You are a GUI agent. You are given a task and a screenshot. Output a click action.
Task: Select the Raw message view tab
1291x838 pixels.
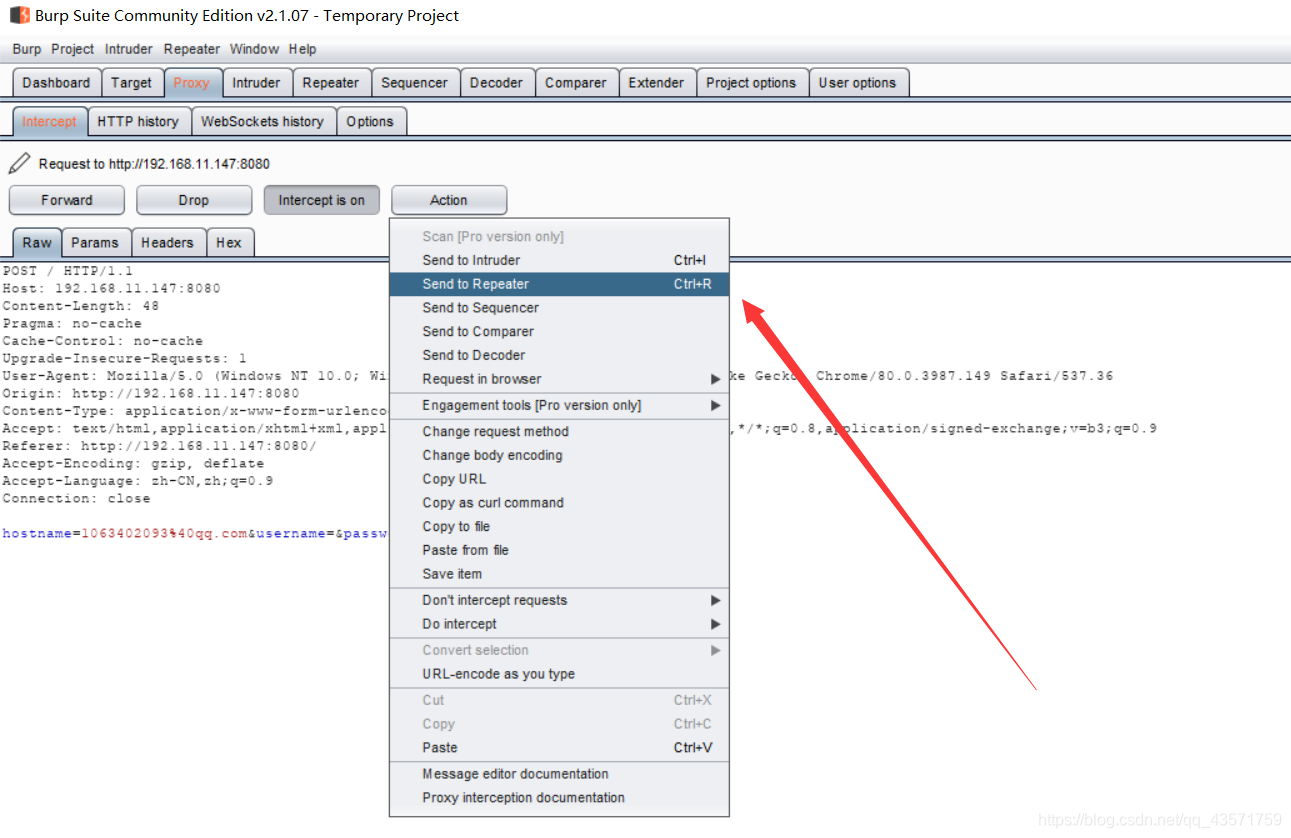[37, 242]
